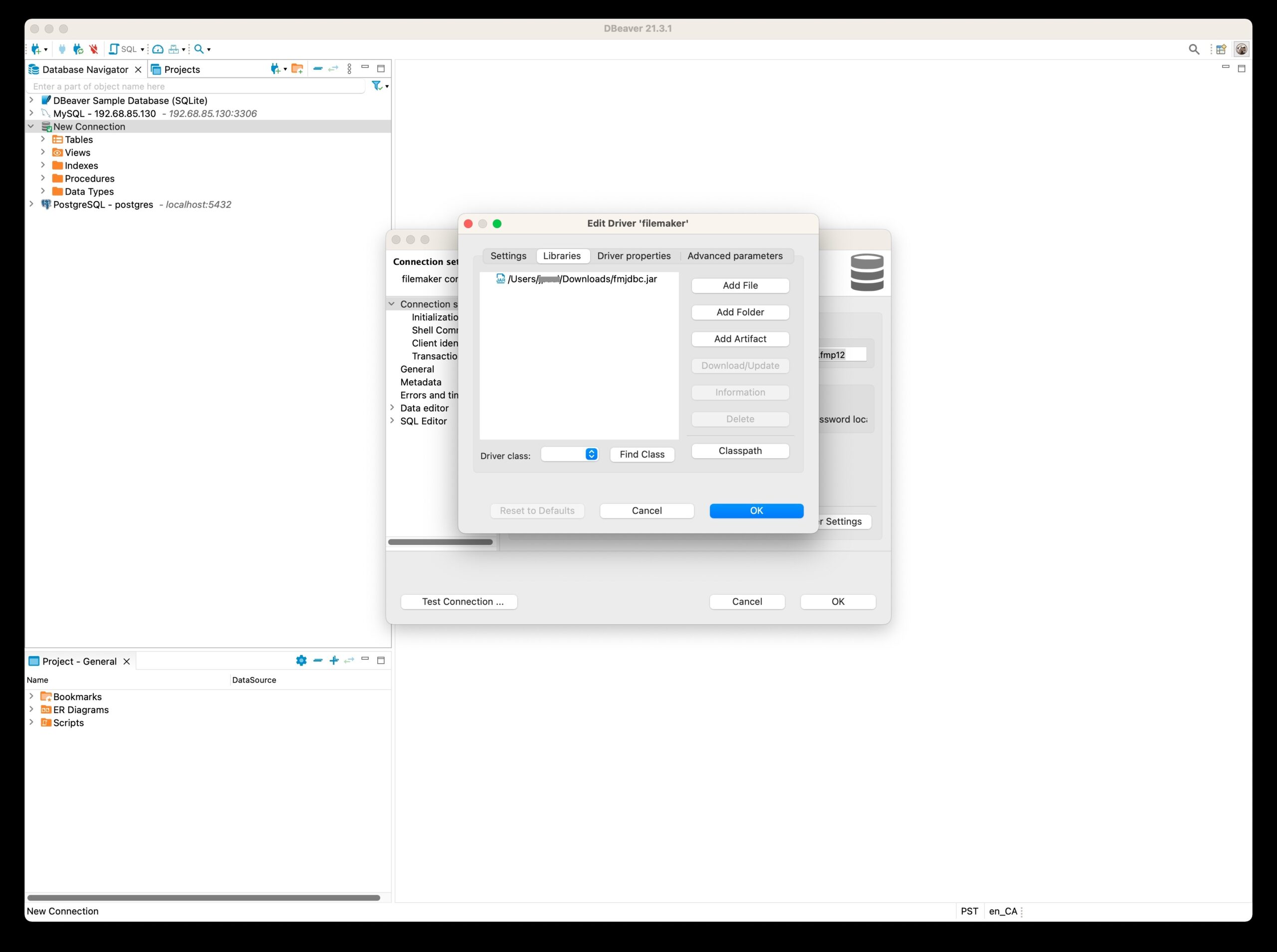Toggle link with editor in Database Navigator
Image resolution: width=1277 pixels, height=952 pixels.
coord(333,68)
